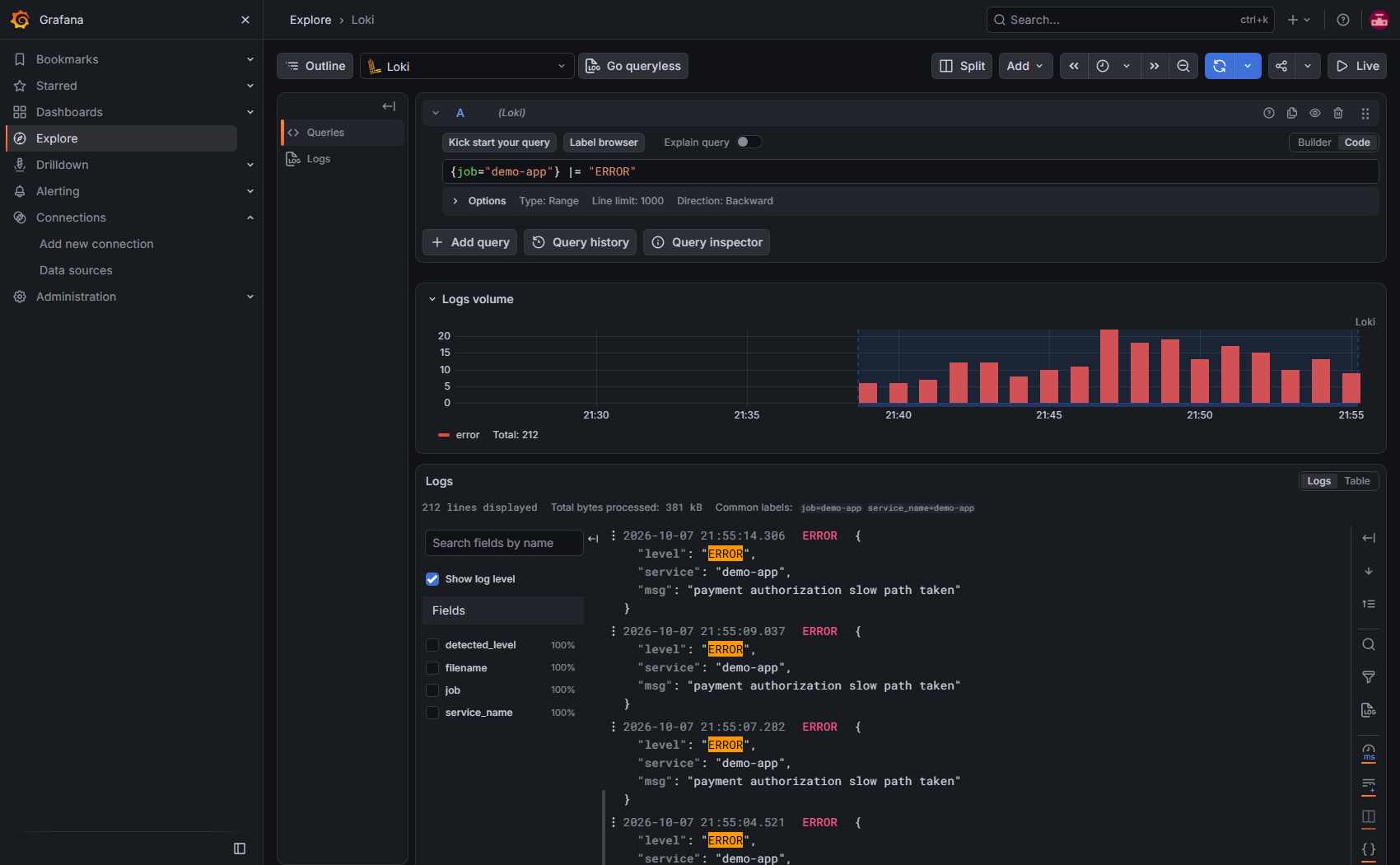Show query A help icon
1400x865 pixels.
pyautogui.click(x=1269, y=113)
